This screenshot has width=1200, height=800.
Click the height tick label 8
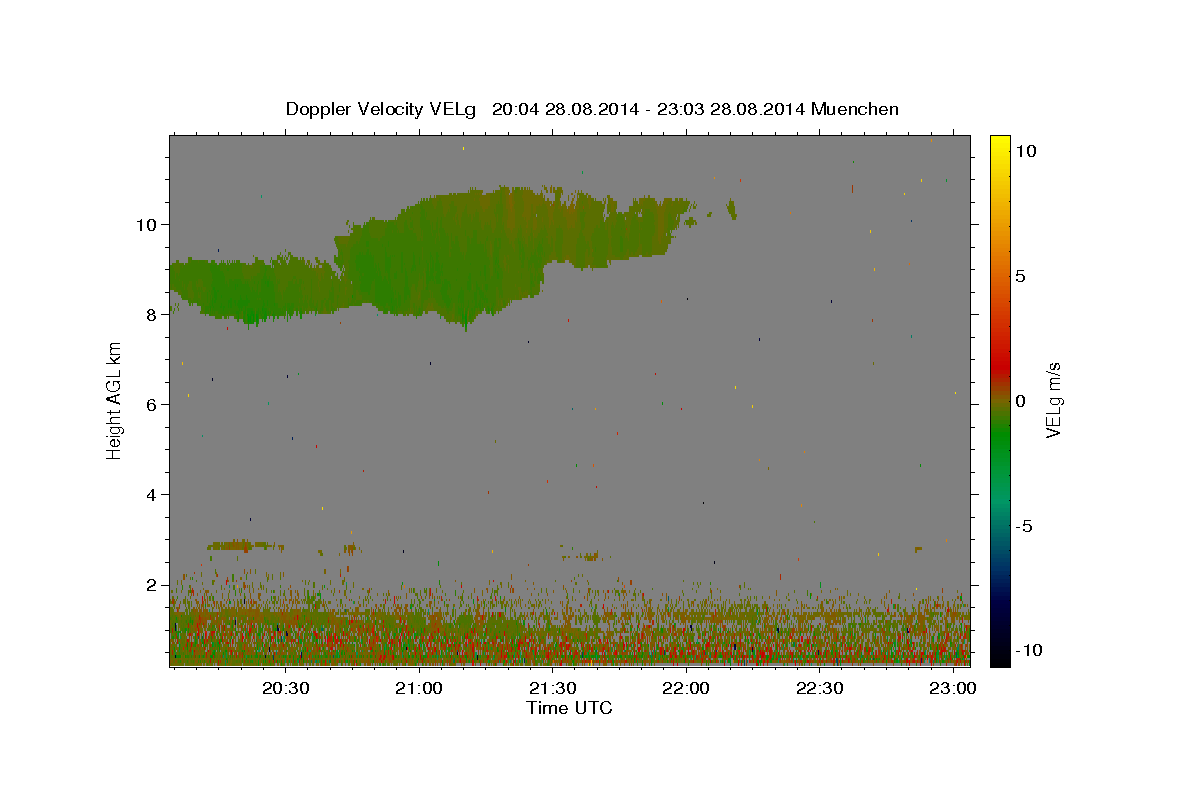(x=152, y=314)
